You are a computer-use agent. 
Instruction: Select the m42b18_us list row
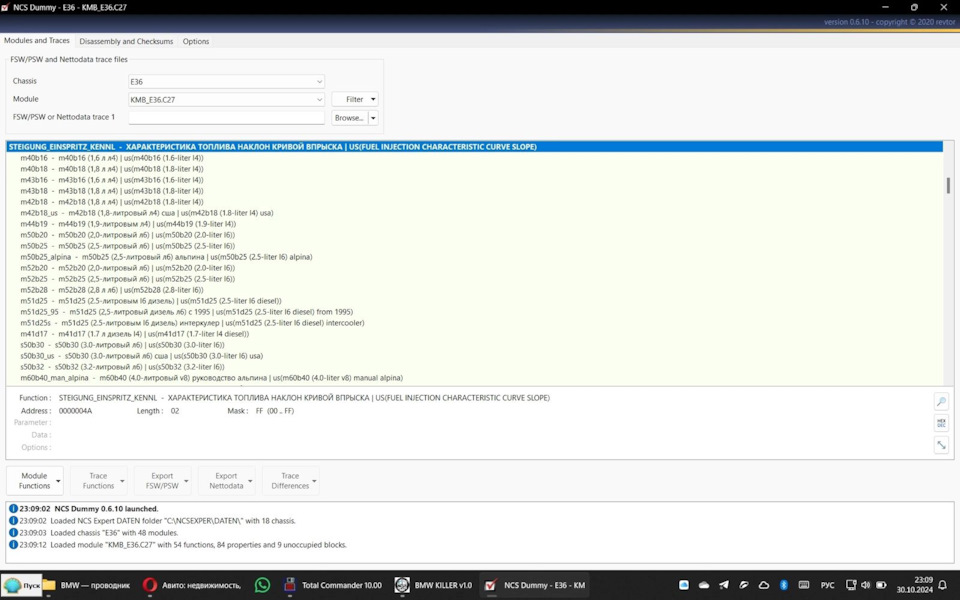pyautogui.click(x=474, y=213)
